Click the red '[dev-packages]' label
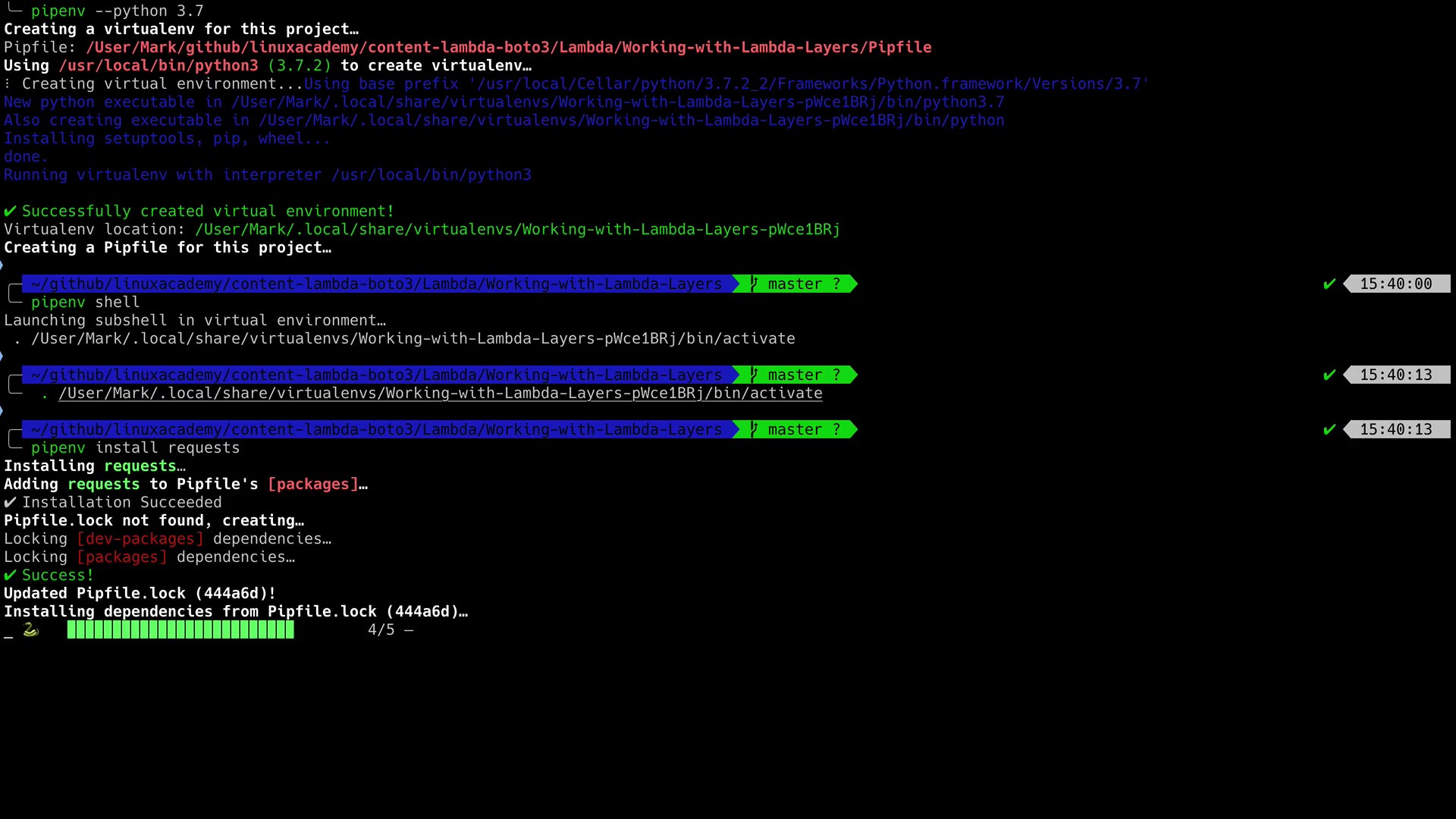The height and width of the screenshot is (819, 1456). pyautogui.click(x=140, y=538)
